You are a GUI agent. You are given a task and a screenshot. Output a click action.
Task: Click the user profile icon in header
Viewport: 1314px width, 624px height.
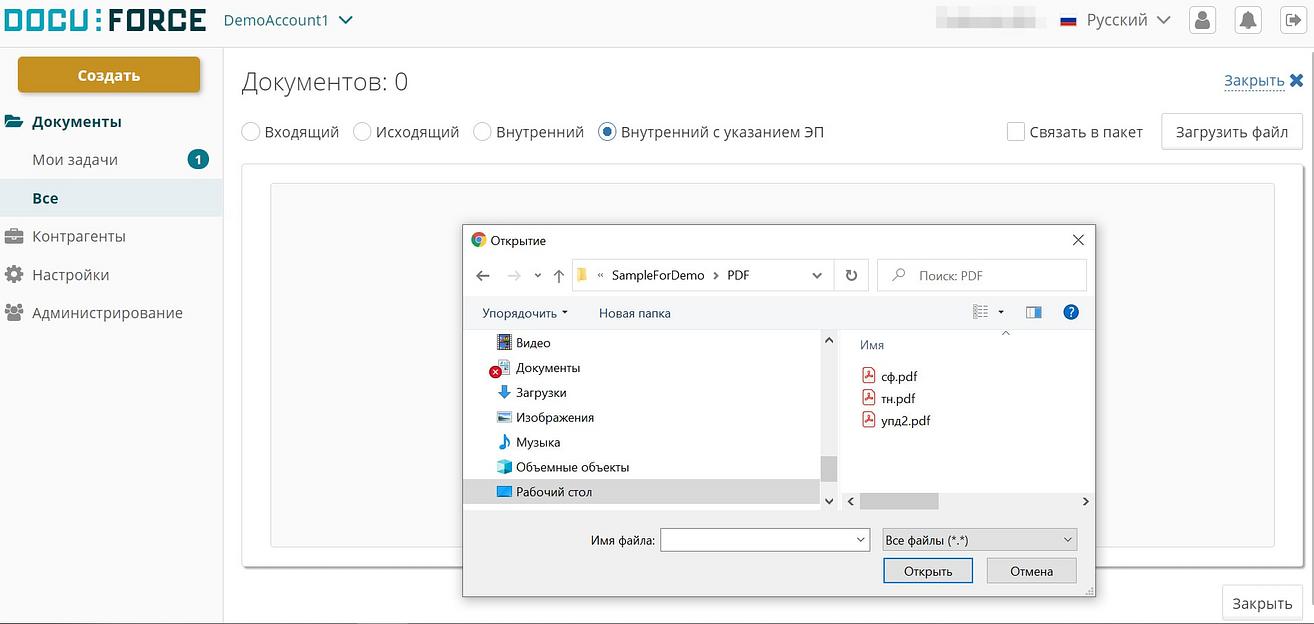(1202, 20)
